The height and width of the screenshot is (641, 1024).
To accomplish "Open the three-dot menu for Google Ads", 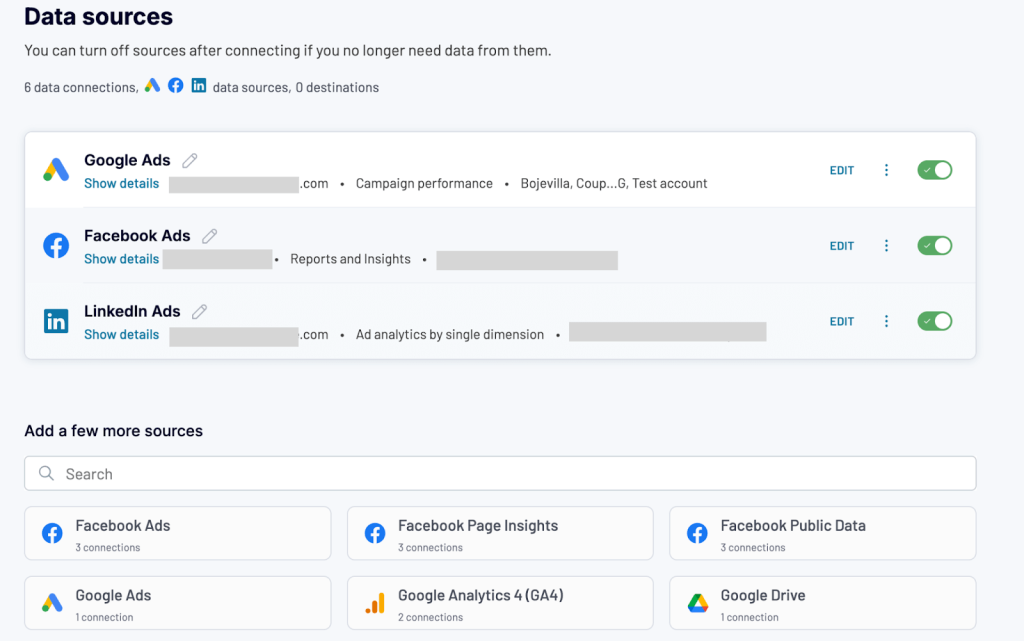I will [x=886, y=170].
